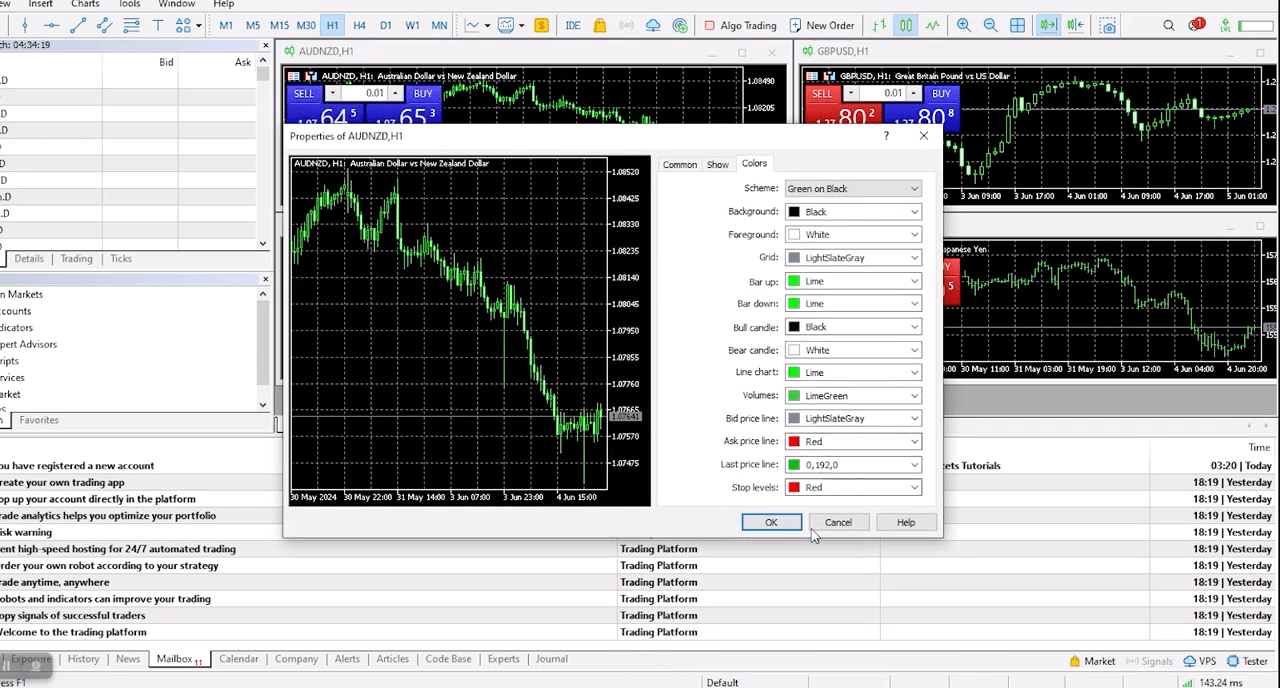
Task: Open the Background color dropdown
Action: 851,211
